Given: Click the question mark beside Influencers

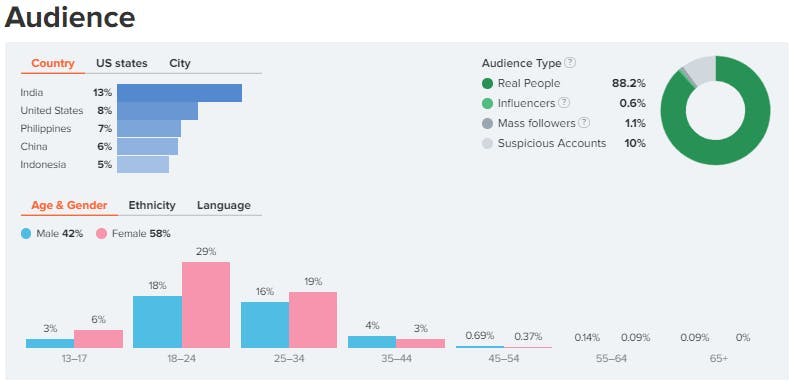Looking at the screenshot, I should coord(564,102).
